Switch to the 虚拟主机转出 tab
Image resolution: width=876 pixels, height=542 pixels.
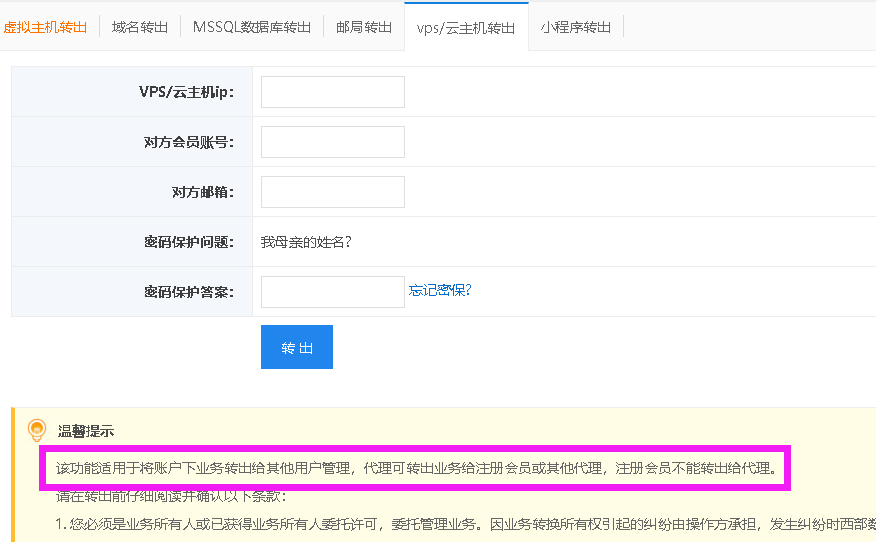pos(45,27)
